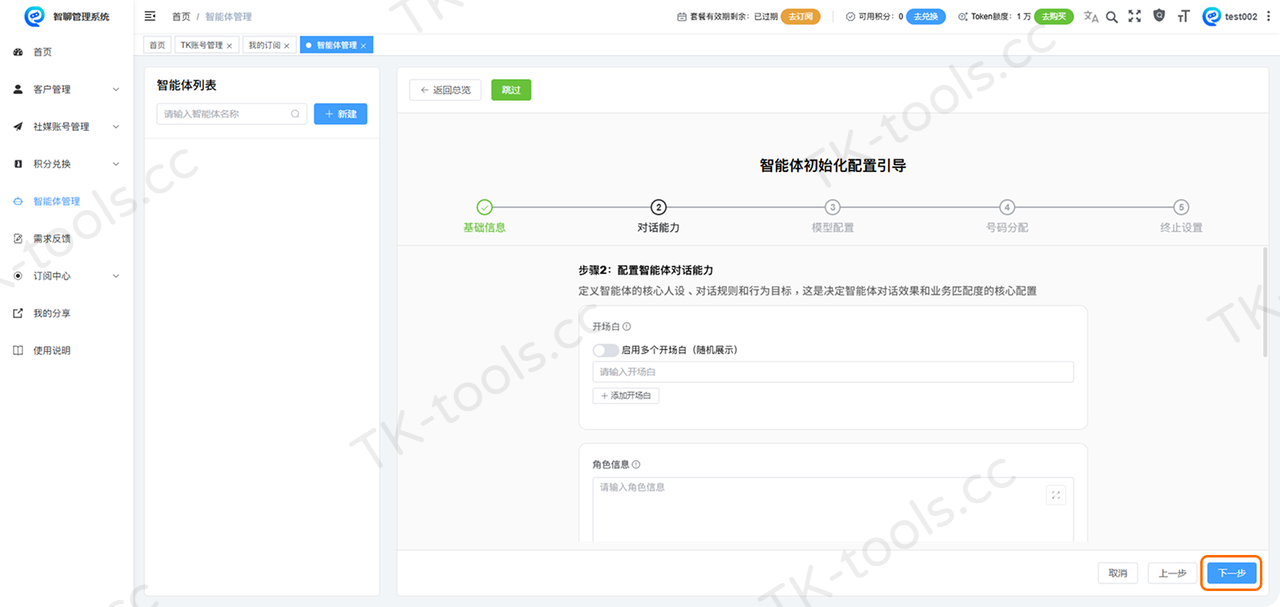This screenshot has height=607, width=1280.
Task: Click step 1 基础信息 checkmark circle
Action: coord(484,207)
